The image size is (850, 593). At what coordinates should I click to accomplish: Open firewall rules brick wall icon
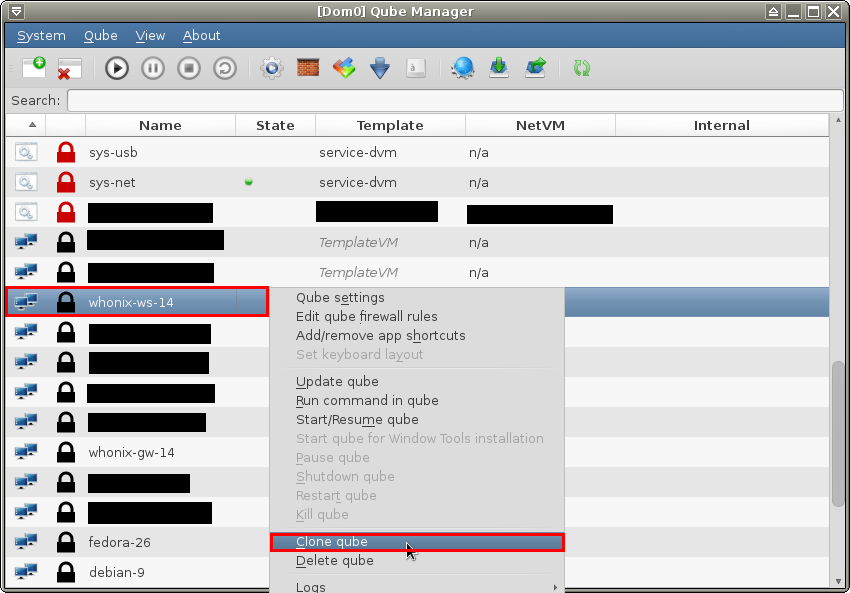click(x=307, y=68)
